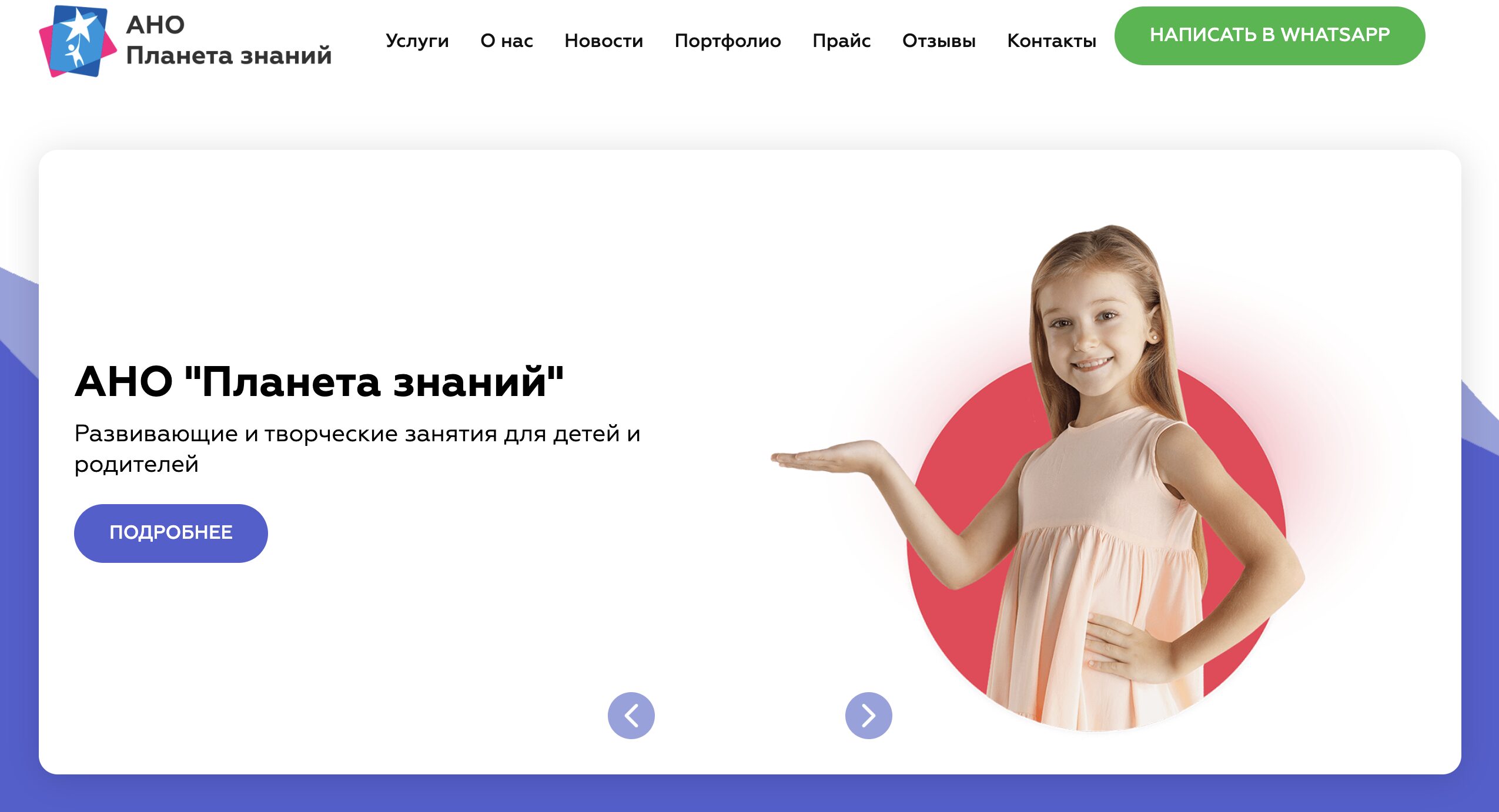The image size is (1499, 812).
Task: Select the АНО "Планета знаний" slide heading
Action: tap(319, 382)
